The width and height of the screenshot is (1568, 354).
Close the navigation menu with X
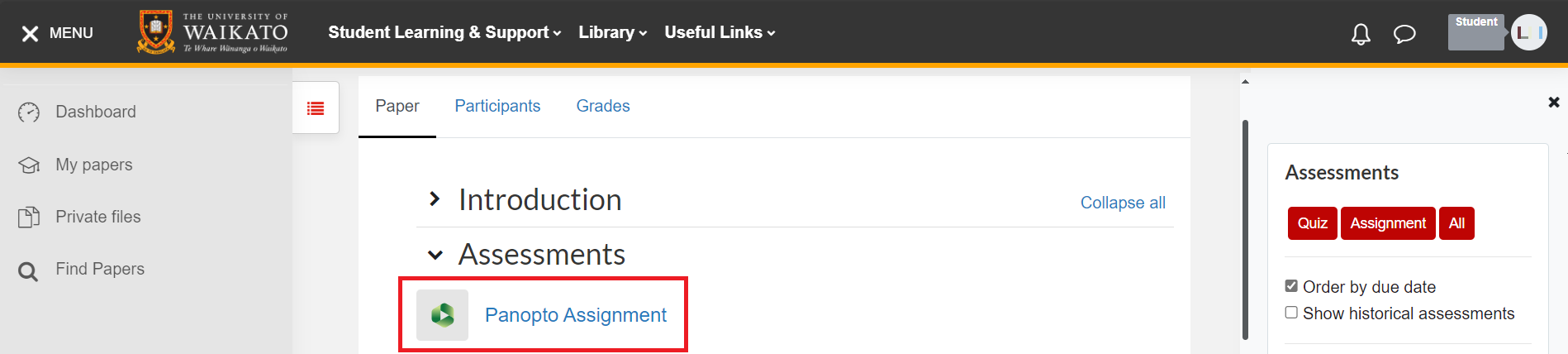pyautogui.click(x=30, y=33)
